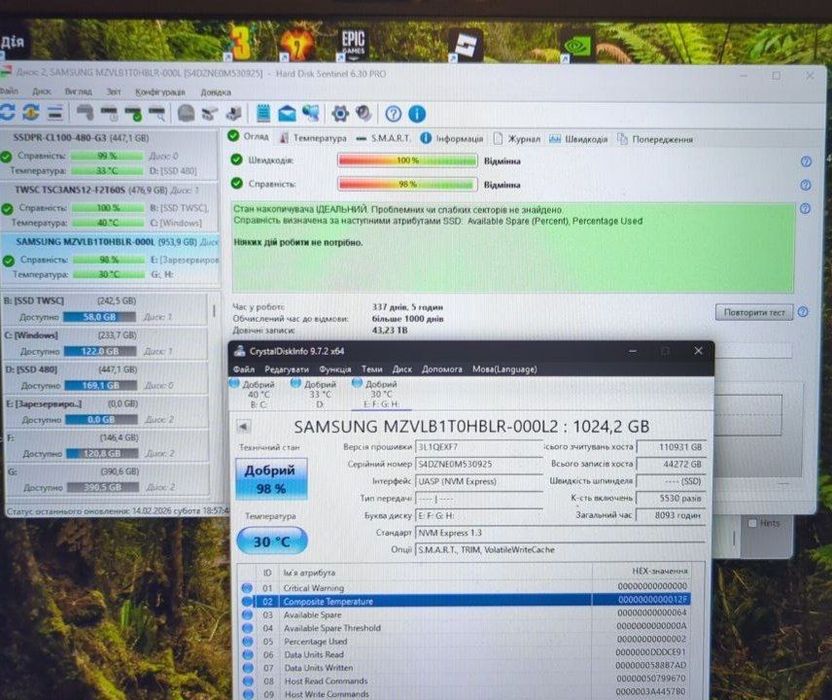Click the Добрий 98 % health status button

click(271, 479)
